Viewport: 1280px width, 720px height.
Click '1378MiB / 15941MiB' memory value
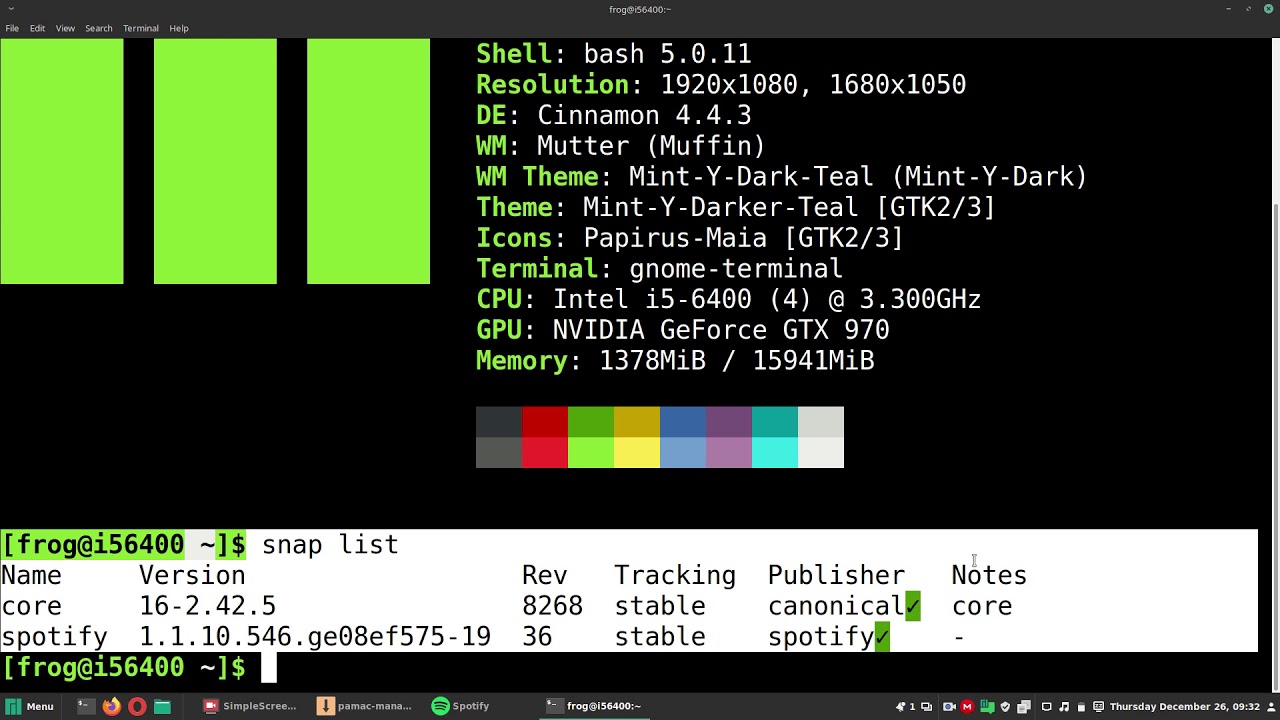tap(737, 361)
